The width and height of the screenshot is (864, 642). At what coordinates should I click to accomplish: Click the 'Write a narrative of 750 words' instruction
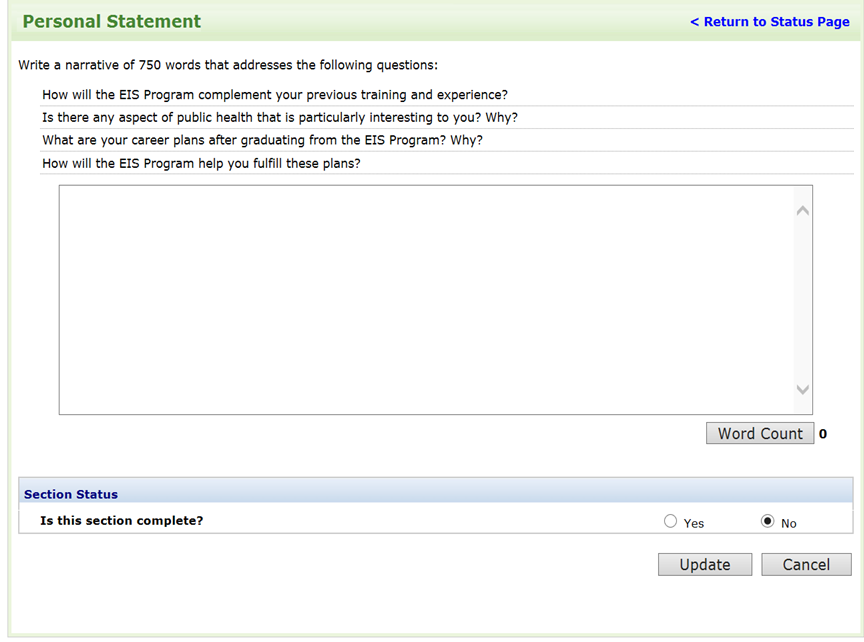[228, 66]
